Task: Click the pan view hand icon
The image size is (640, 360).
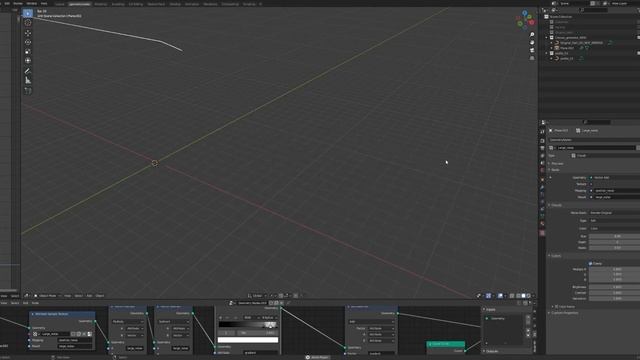Action: pyautogui.click(x=532, y=42)
